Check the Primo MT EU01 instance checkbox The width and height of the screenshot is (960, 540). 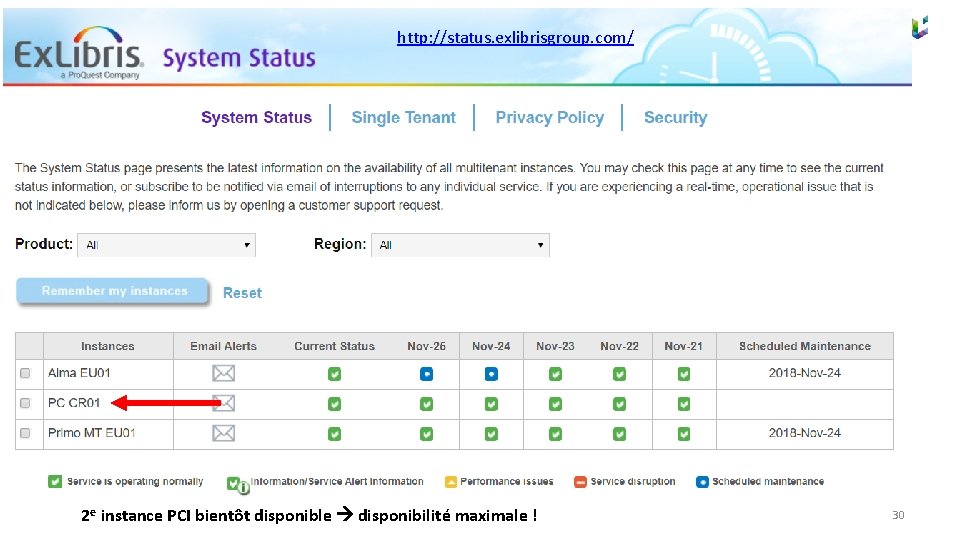tap(25, 433)
